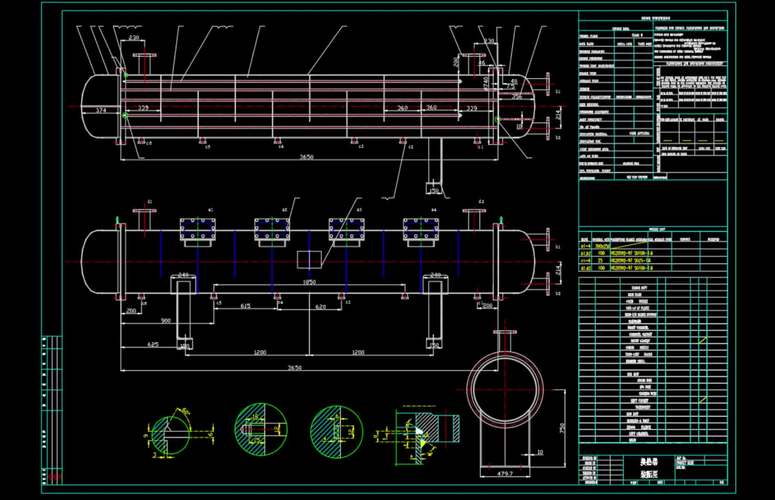Screen dimensions: 775x500
Task: Select the 1050 dimension text in lower view
Action: click(x=309, y=282)
